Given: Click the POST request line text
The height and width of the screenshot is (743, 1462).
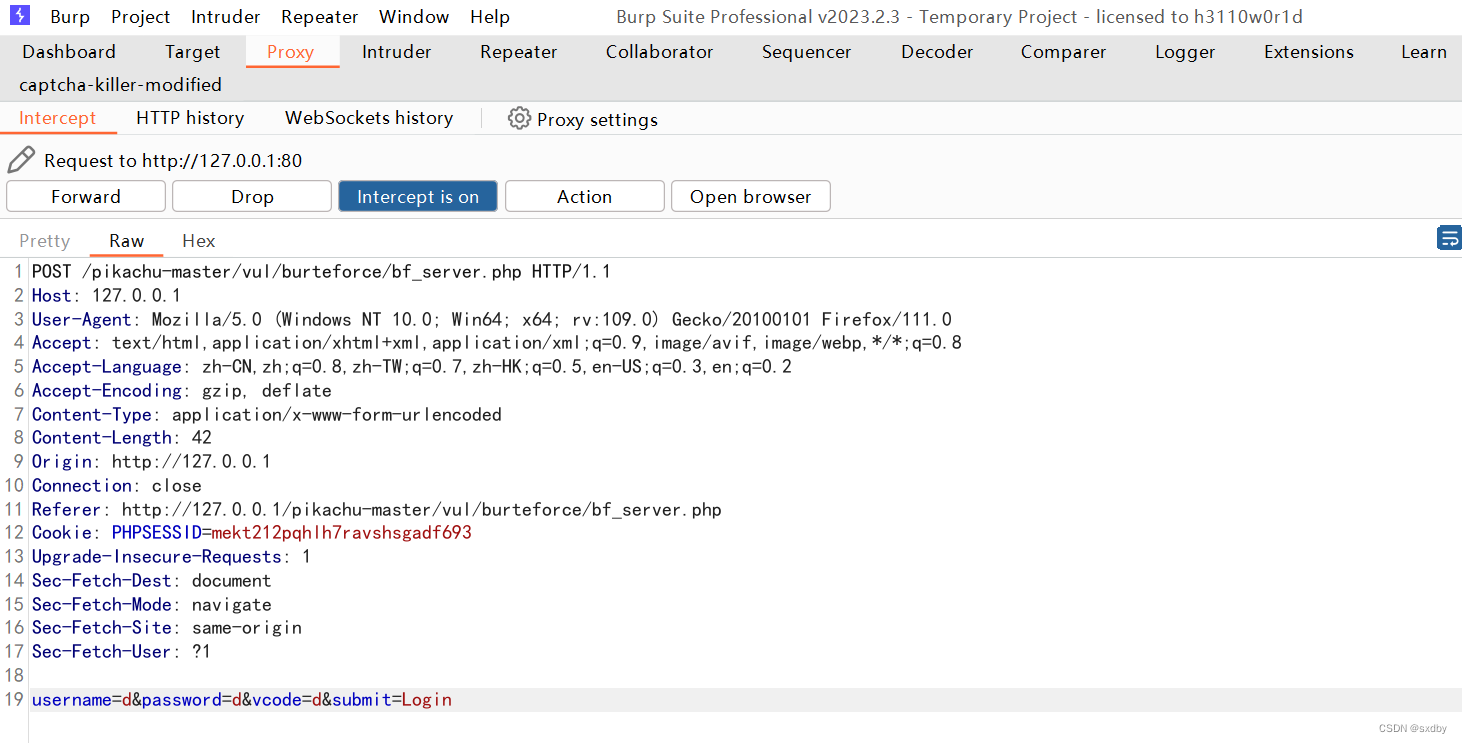Looking at the screenshot, I should click(321, 272).
